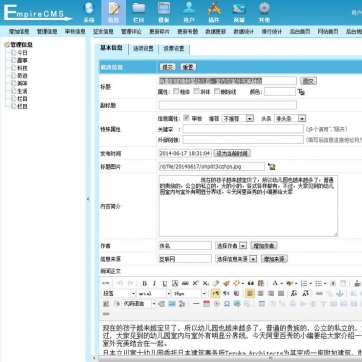The width and height of the screenshot is (362, 362).
Task: Click the insert image icon in editor
Action: (x=106, y=304)
